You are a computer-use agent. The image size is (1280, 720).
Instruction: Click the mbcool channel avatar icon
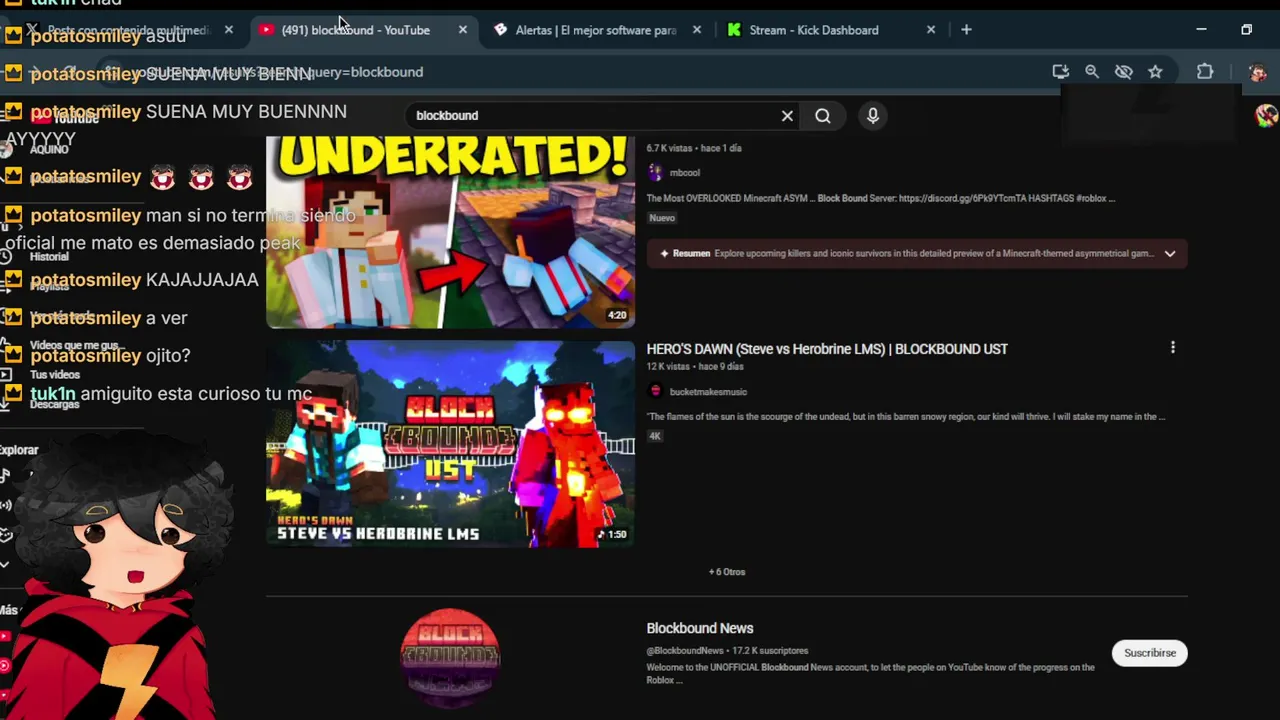(x=655, y=173)
